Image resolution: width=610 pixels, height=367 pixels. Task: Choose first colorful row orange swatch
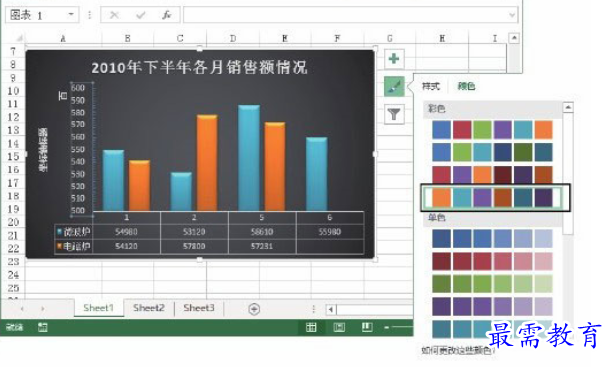click(x=543, y=130)
